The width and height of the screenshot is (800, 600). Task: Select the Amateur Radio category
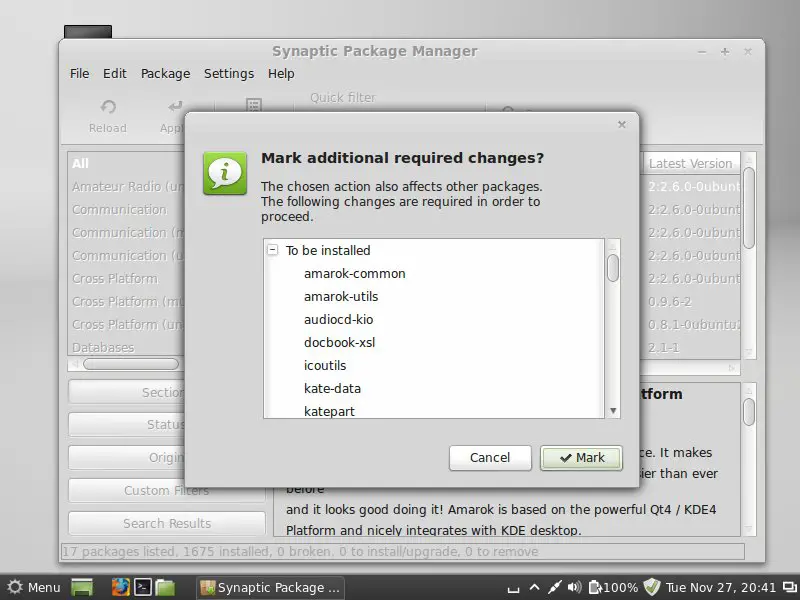coord(128,187)
